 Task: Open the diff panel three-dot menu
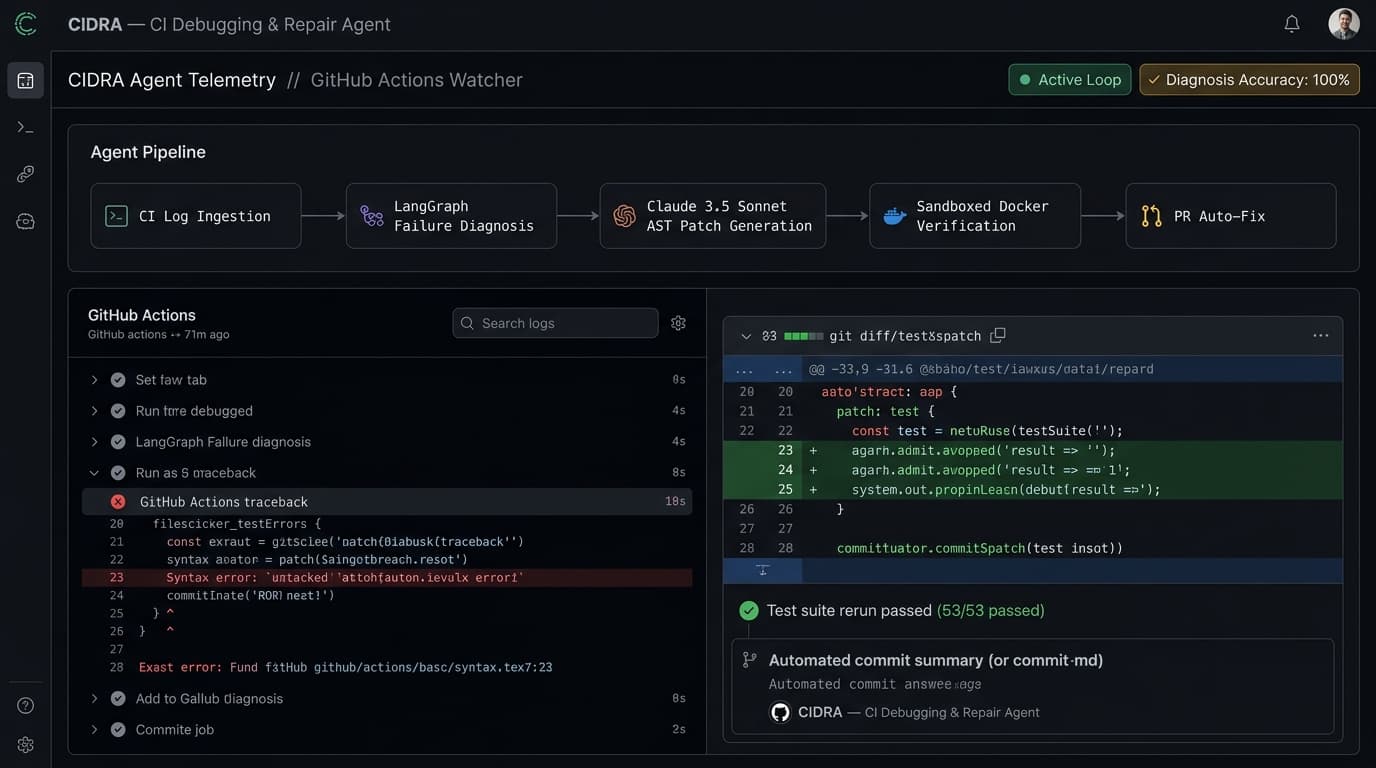pyautogui.click(x=1321, y=336)
